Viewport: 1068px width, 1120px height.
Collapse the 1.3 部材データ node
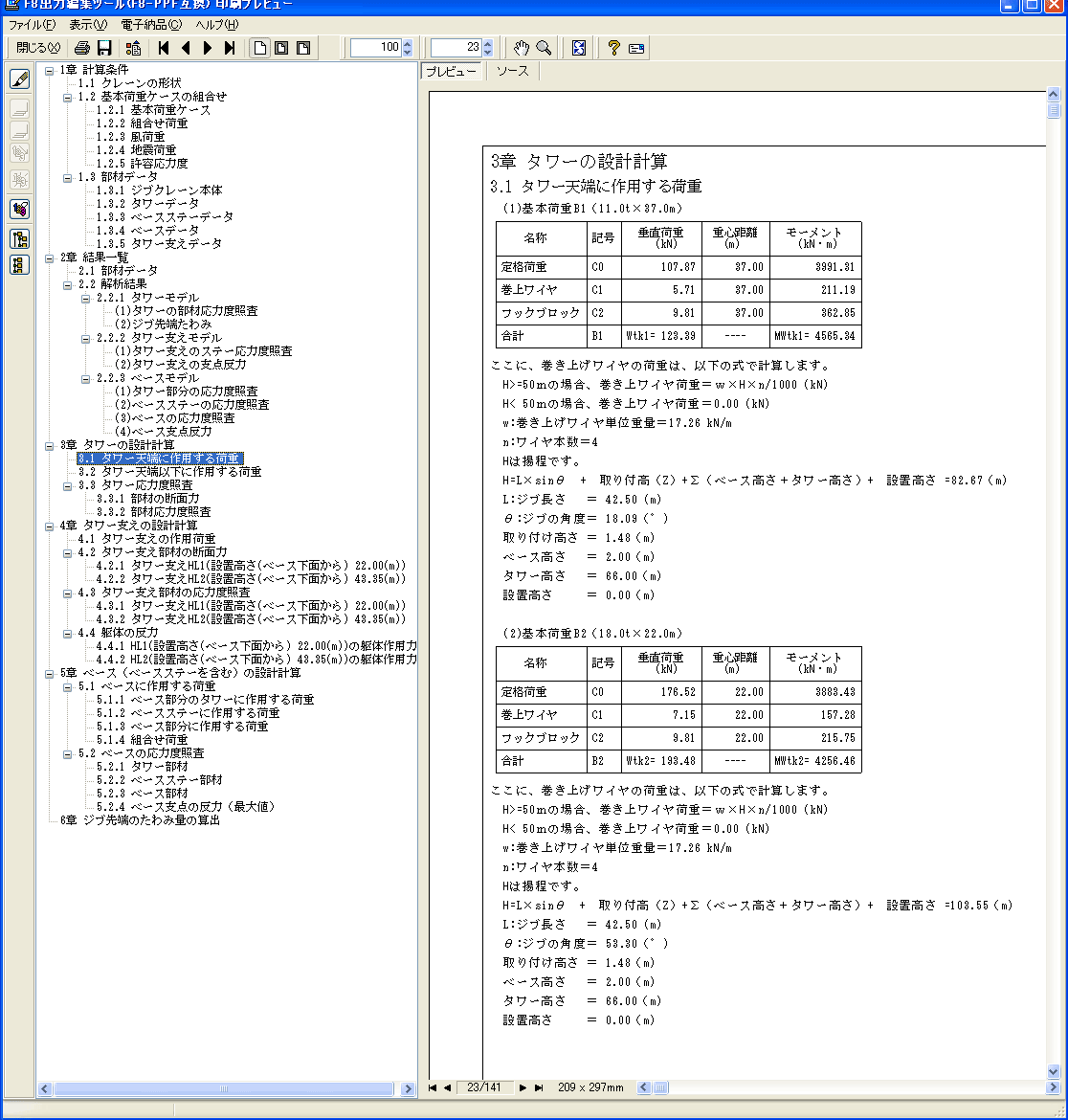point(68,178)
